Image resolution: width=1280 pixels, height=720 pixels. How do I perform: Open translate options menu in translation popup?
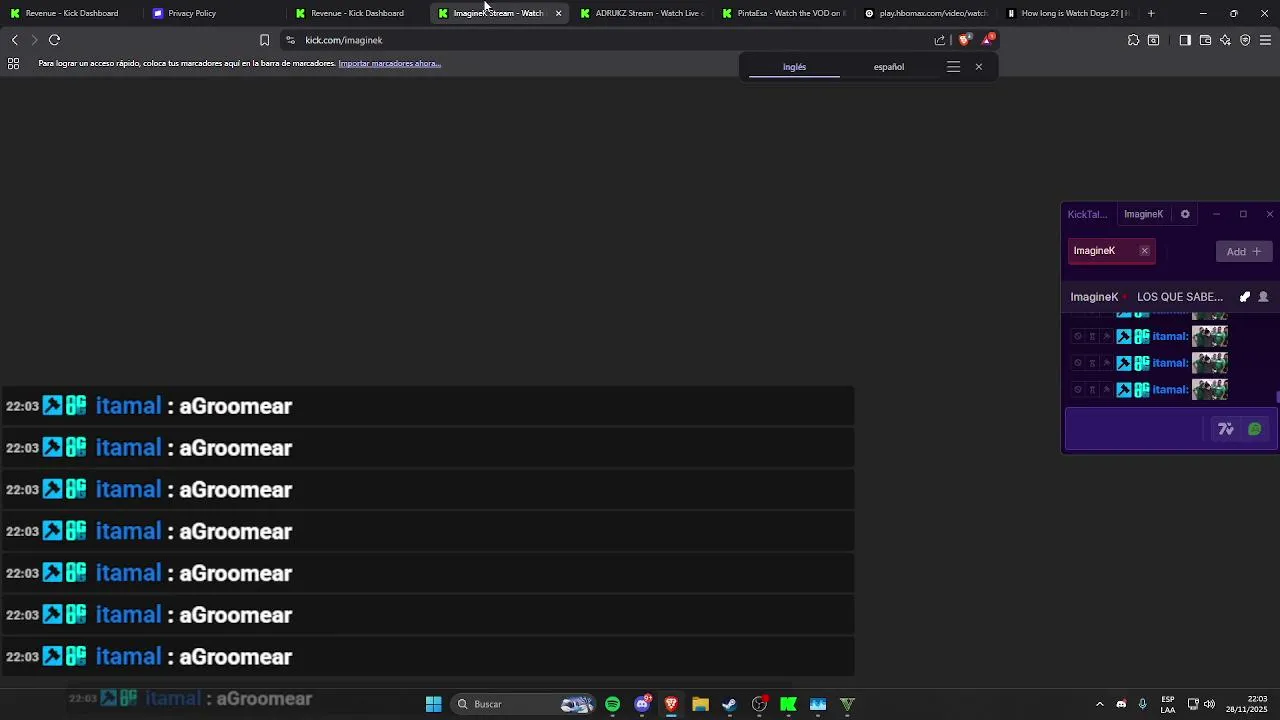tap(953, 67)
